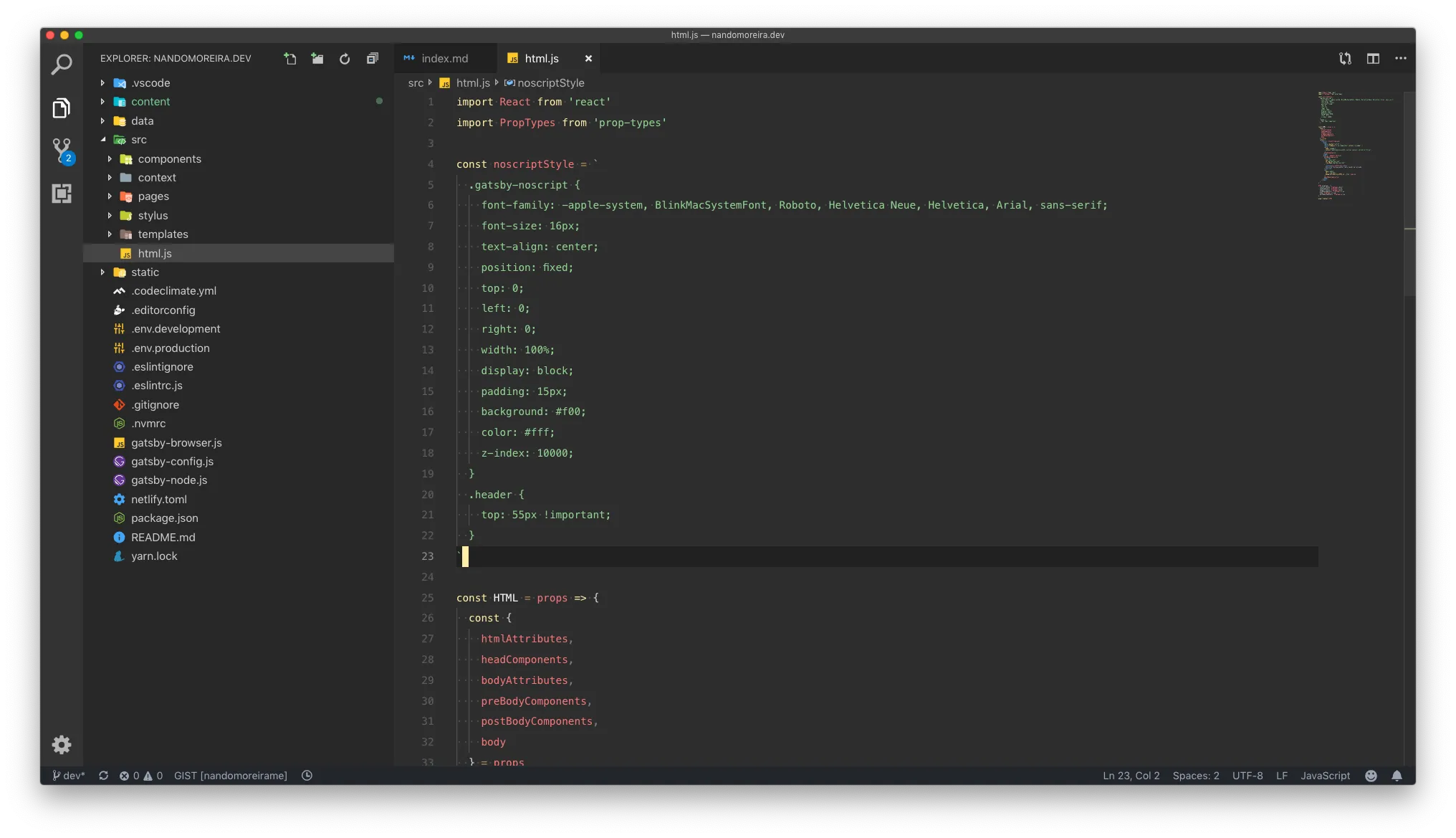The width and height of the screenshot is (1456, 838).
Task: Open changes compare icon in editor toolbar
Action: [x=1345, y=59]
